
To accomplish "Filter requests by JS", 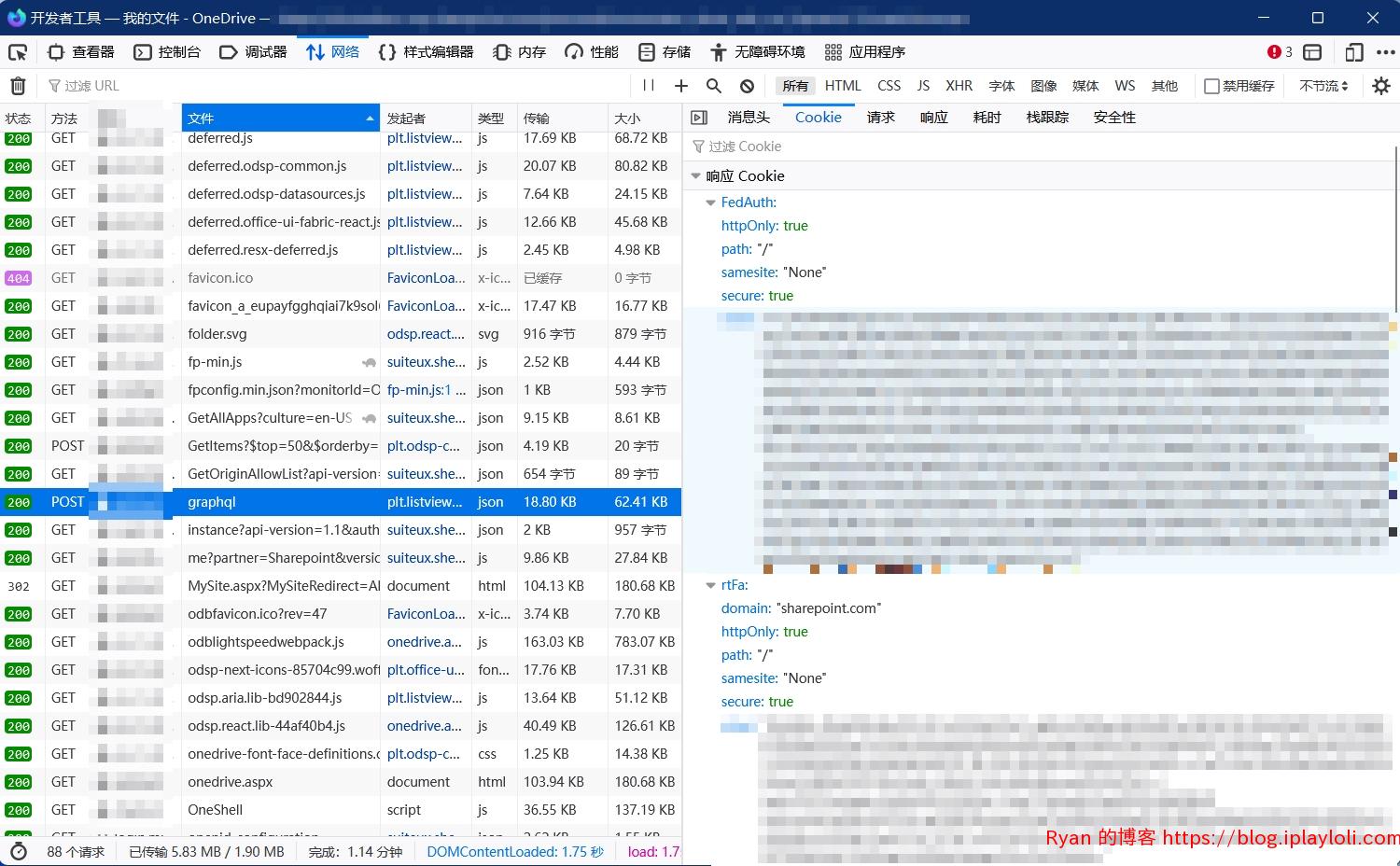I will (923, 86).
